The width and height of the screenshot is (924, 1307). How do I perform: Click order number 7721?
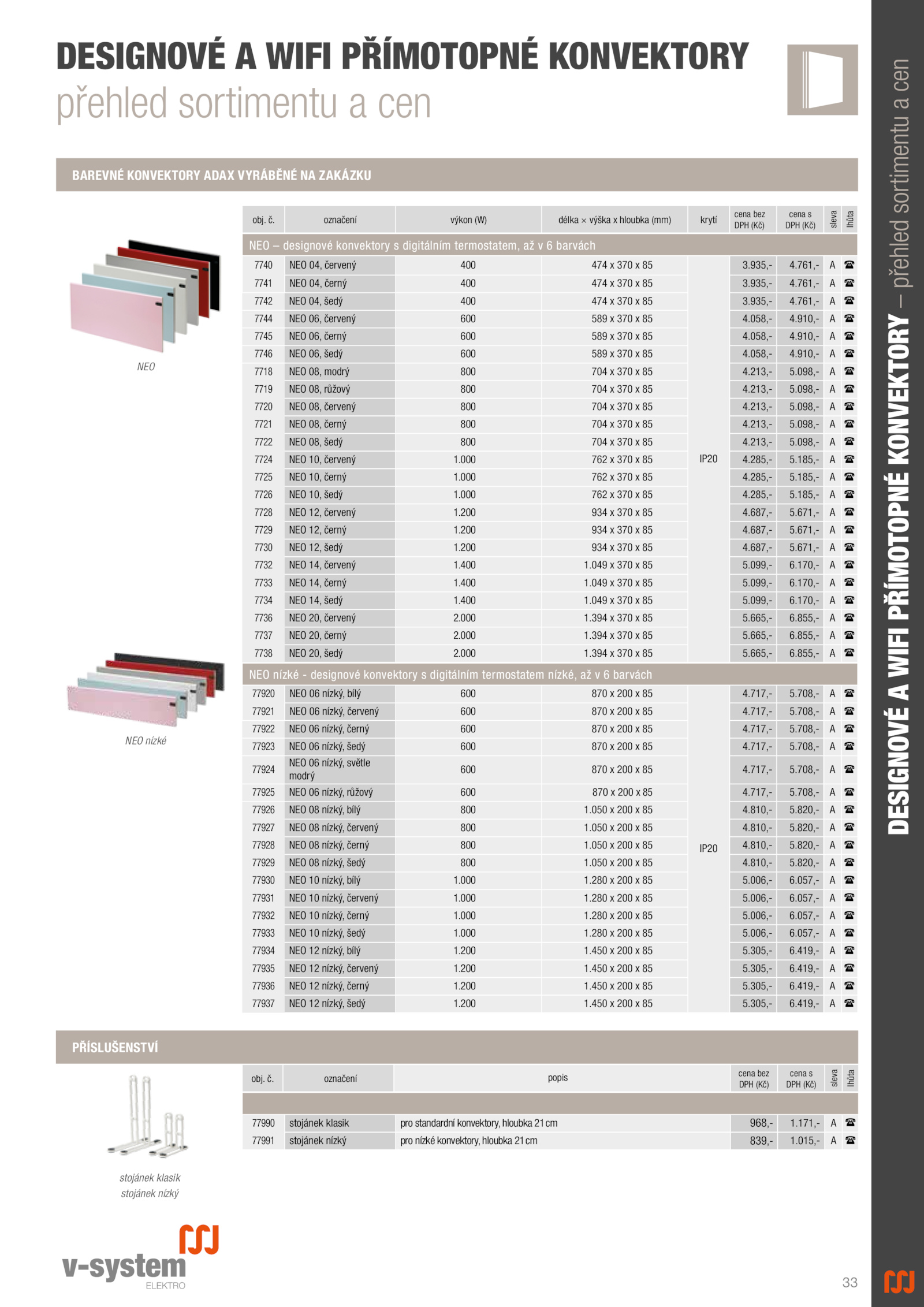point(263,424)
